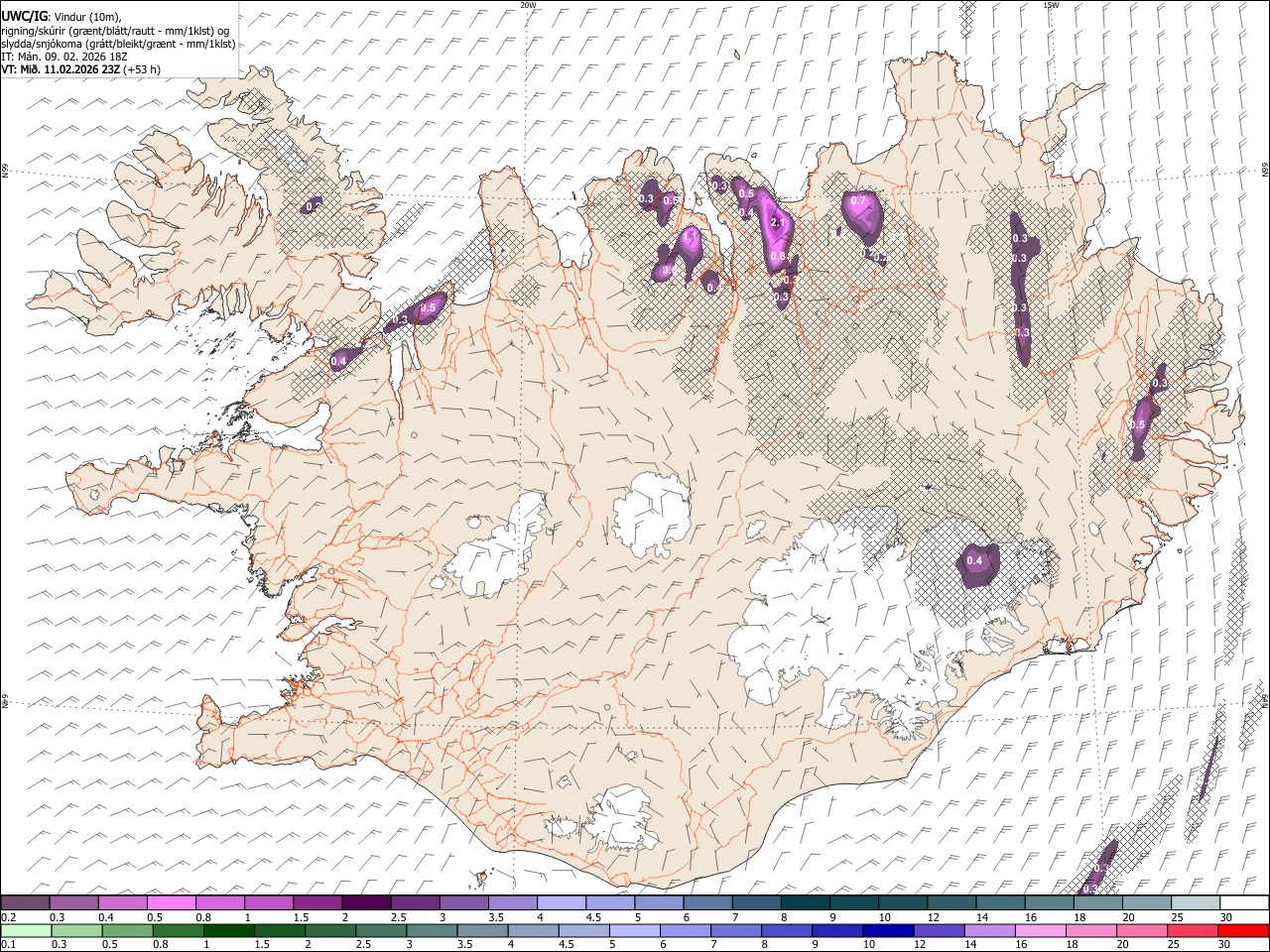Pick the pale green rain swatch labeled 0.1
The width and height of the screenshot is (1270, 952).
click(26, 930)
